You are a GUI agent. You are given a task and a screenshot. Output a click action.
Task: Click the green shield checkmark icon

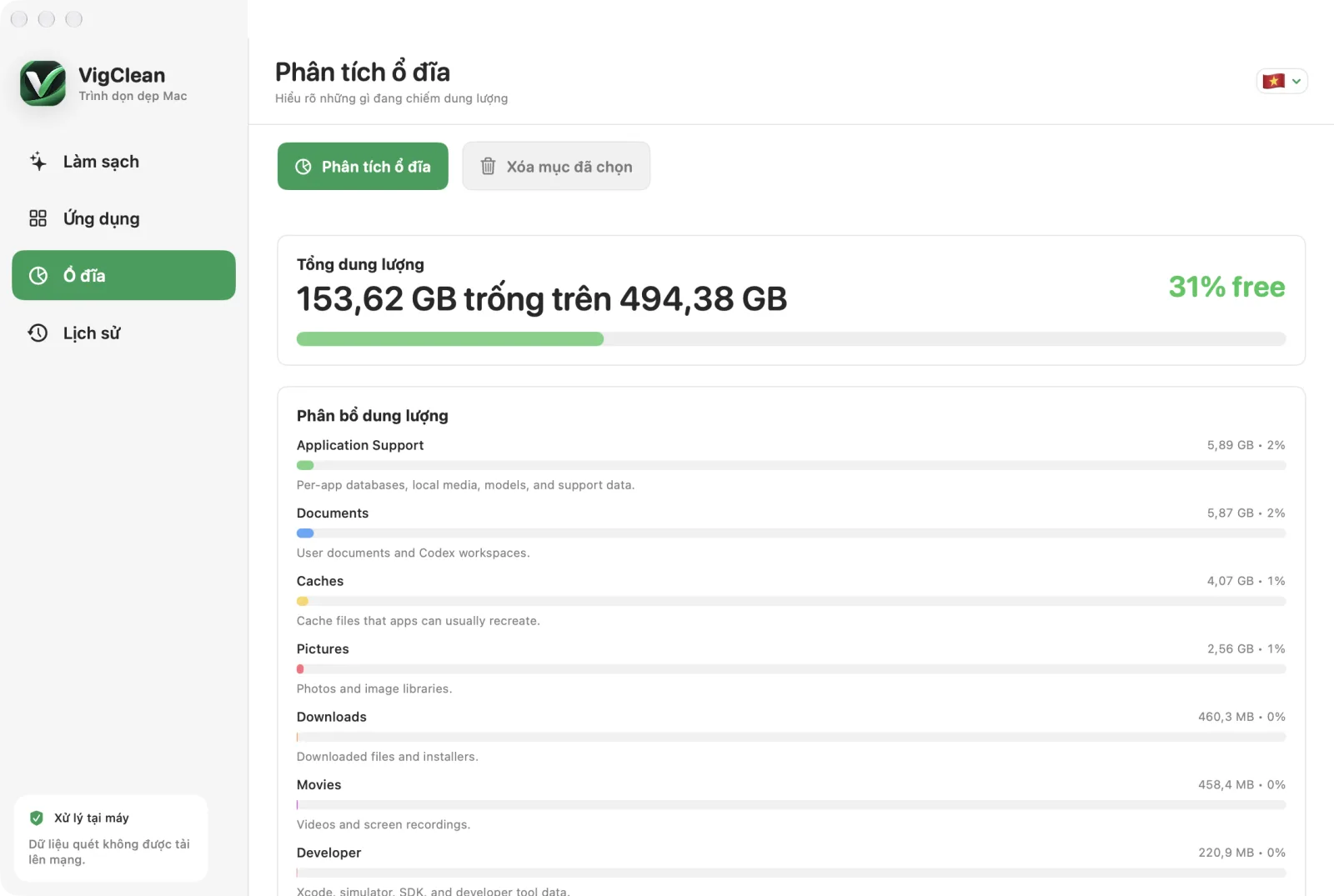(37, 818)
